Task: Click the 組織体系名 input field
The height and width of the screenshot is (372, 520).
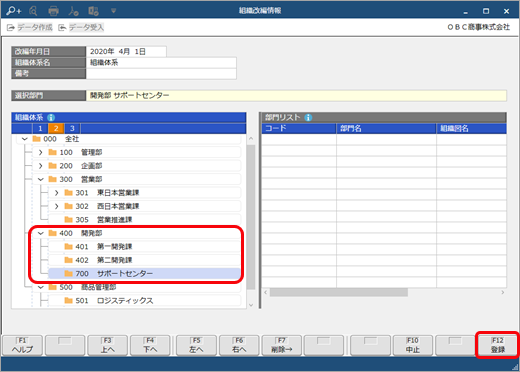Action: pos(161,63)
